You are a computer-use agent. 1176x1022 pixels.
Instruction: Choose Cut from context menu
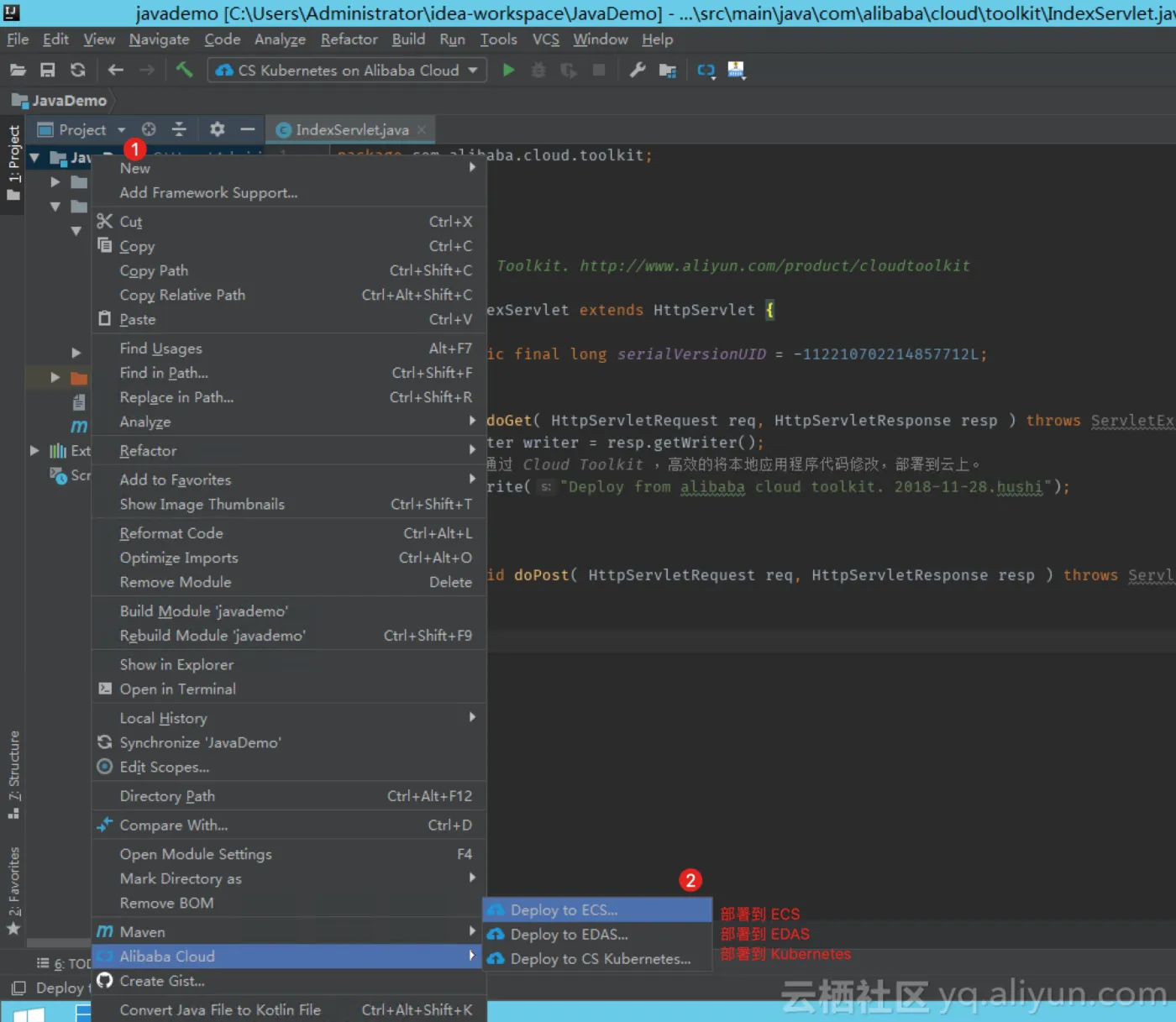tap(289, 222)
